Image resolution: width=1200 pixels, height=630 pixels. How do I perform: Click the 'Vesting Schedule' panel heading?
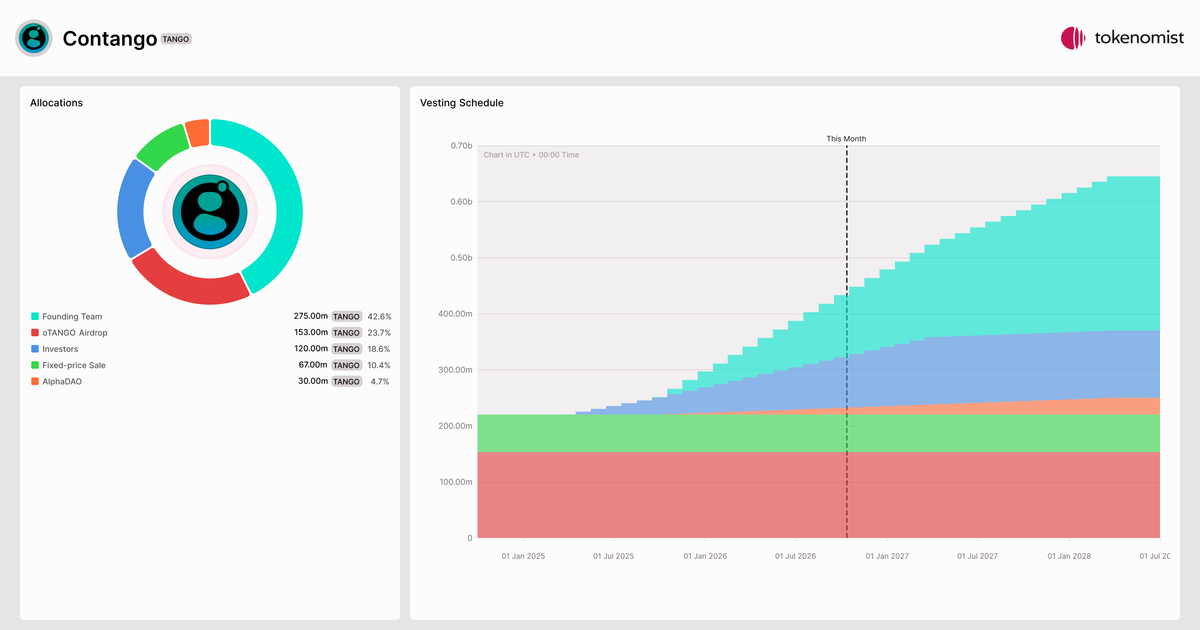point(462,103)
